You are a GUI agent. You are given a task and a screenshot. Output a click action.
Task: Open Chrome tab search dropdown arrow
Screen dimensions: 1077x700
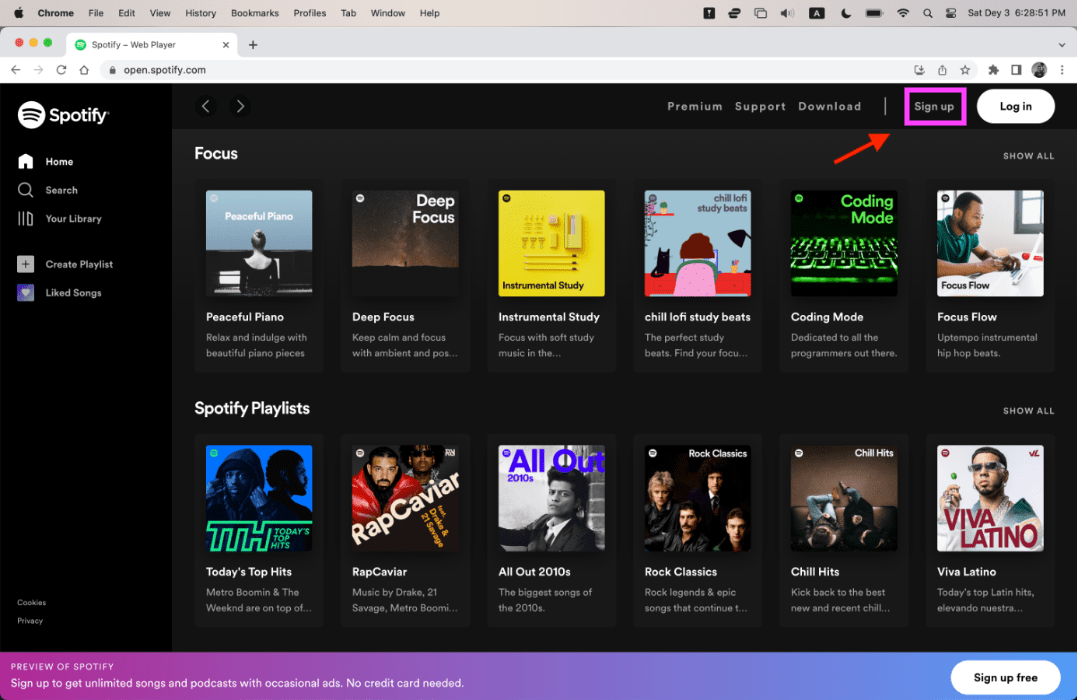(1062, 45)
